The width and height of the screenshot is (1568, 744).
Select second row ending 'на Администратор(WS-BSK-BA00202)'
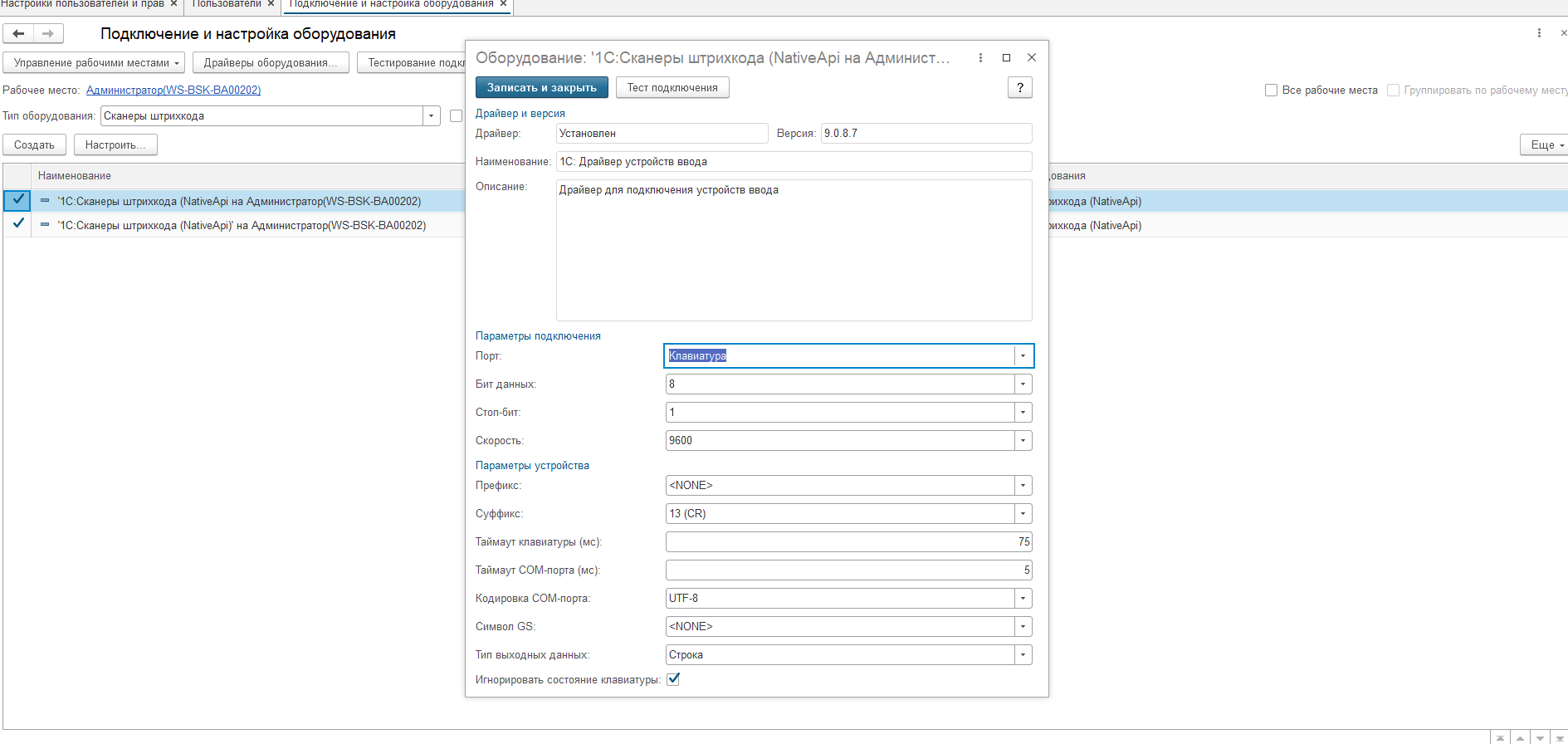(x=242, y=226)
